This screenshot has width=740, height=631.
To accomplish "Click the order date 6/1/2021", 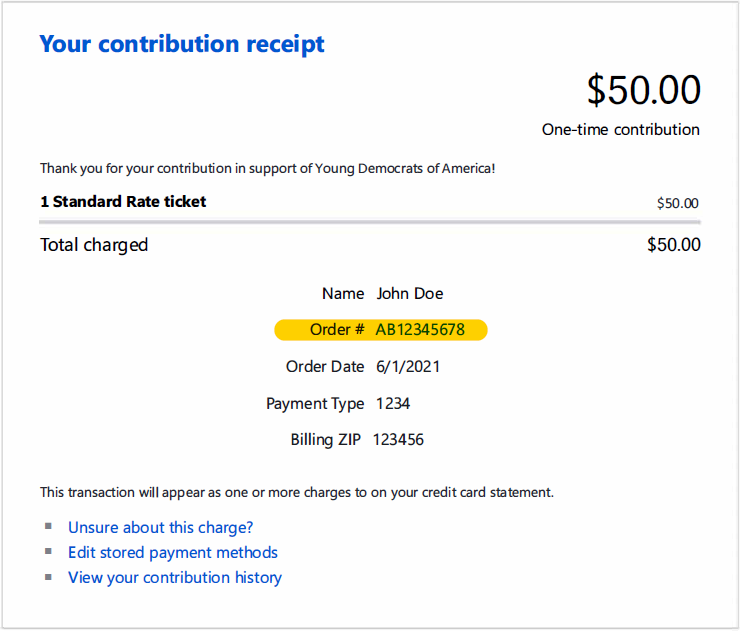I will [408, 367].
